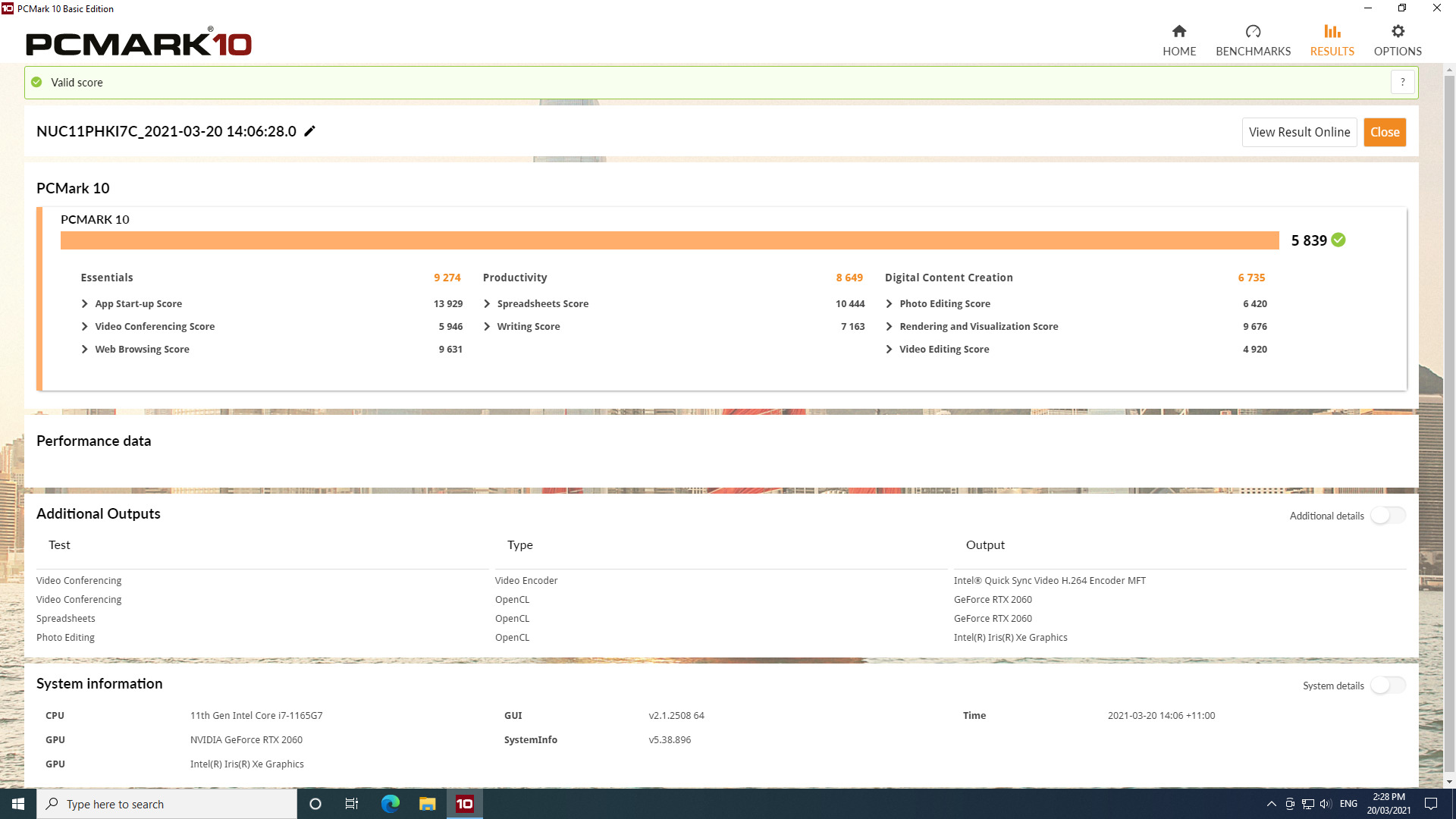Expand Spreadsheets Score details
The width and height of the screenshot is (1456, 819).
[487, 303]
